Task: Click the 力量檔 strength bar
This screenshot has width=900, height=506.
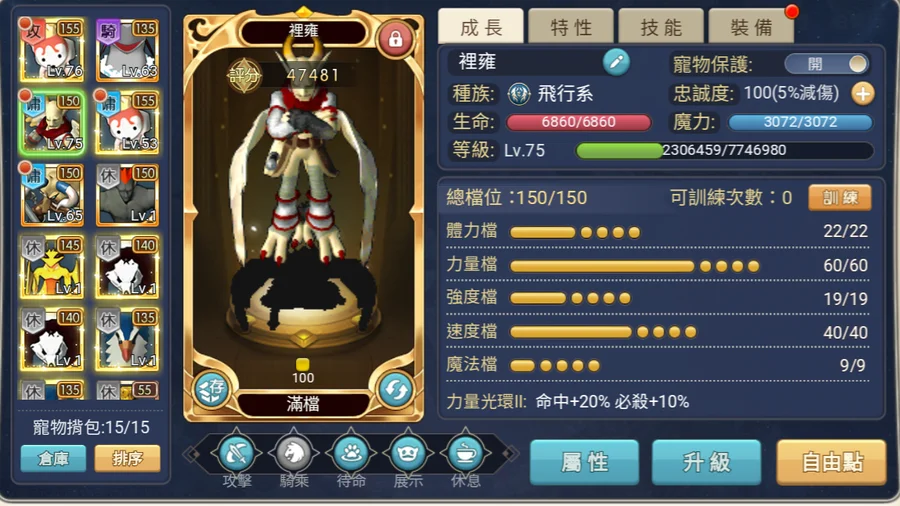Action: 657,265
